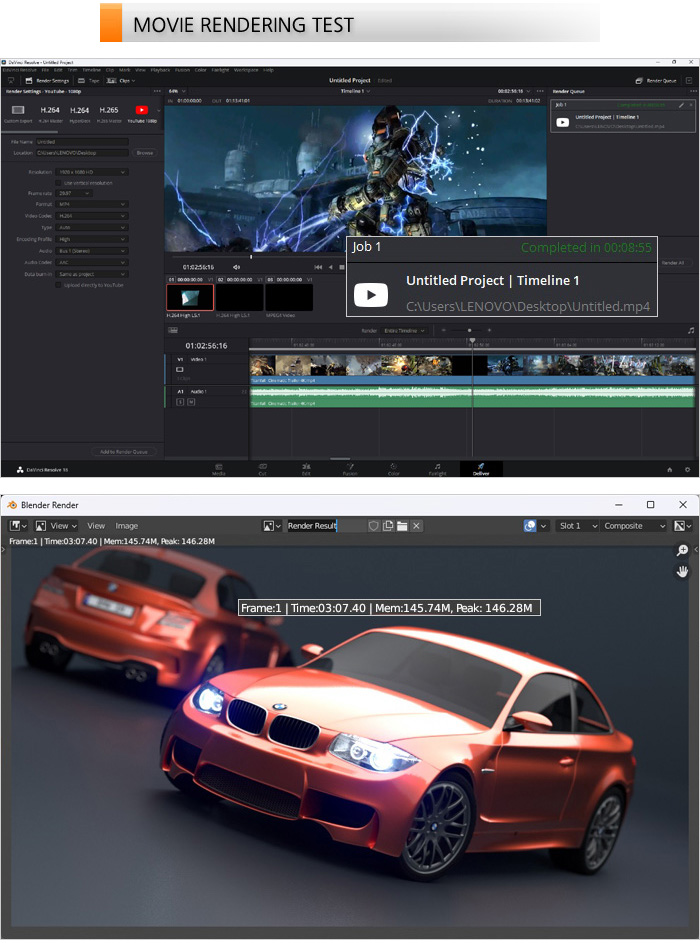
Task: Unlink Render Result with X icon
Action: point(416,526)
